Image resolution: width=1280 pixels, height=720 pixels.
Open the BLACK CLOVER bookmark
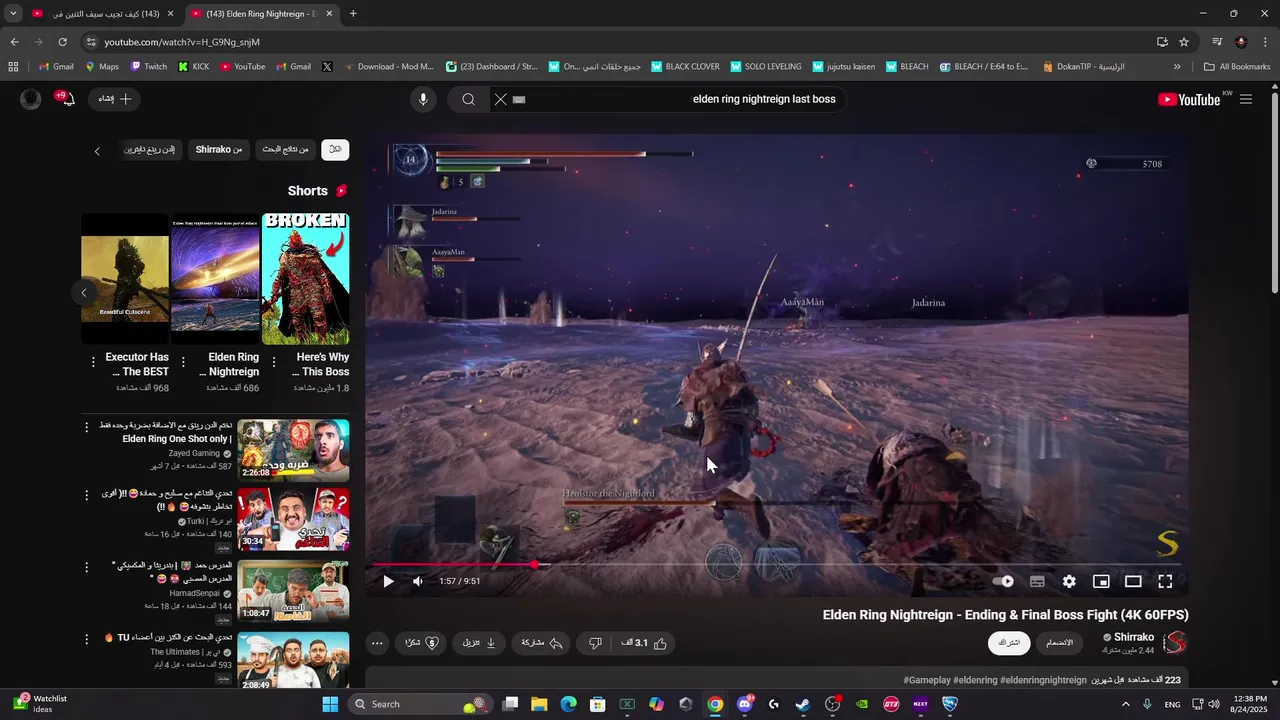pos(685,67)
